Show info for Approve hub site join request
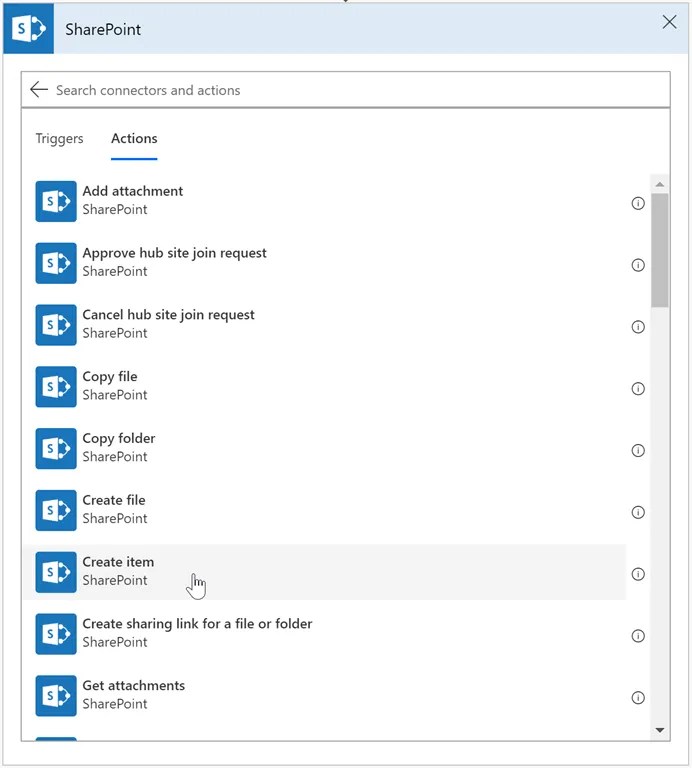692x768 pixels. point(638,265)
